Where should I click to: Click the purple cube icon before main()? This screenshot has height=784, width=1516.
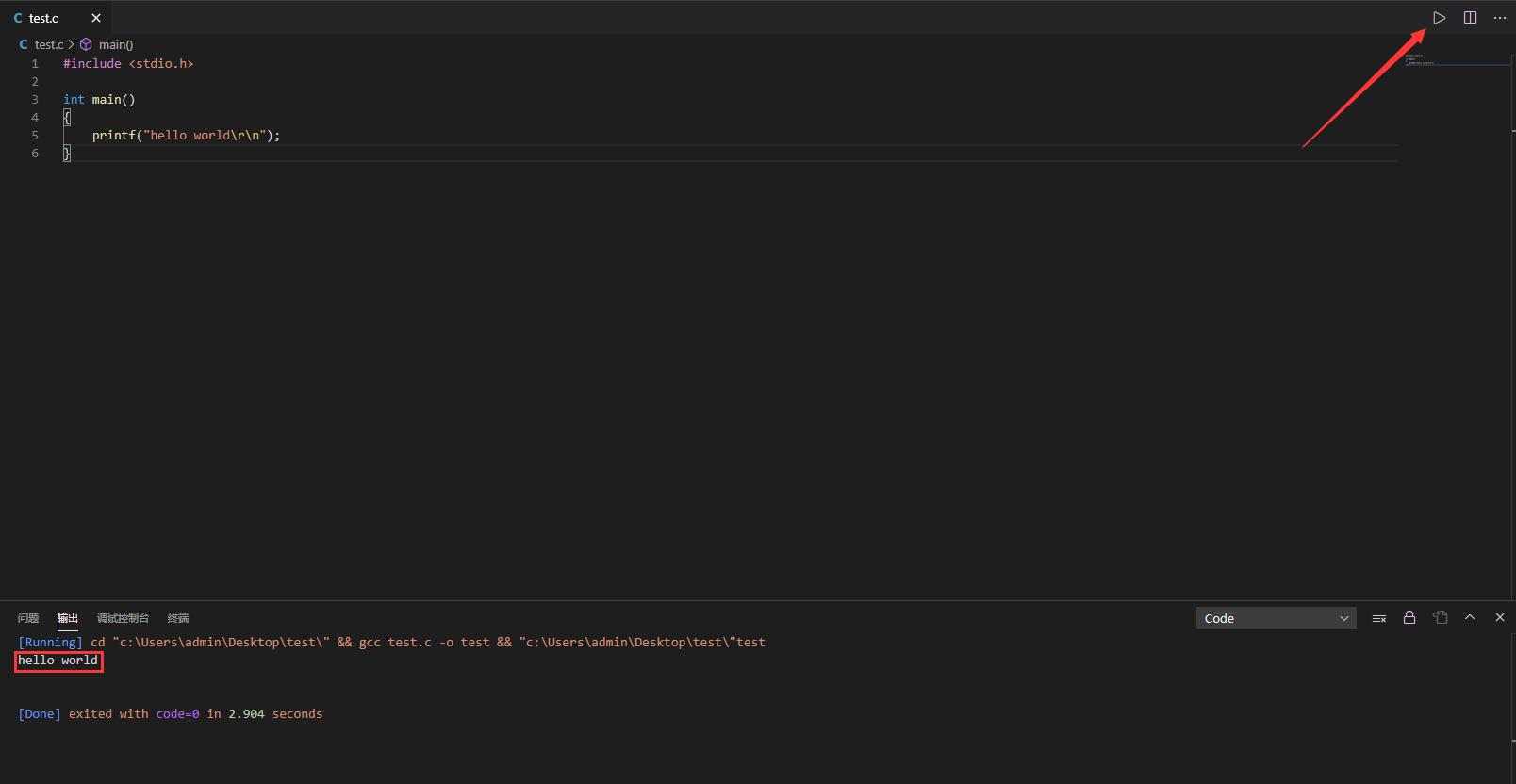pos(86,44)
